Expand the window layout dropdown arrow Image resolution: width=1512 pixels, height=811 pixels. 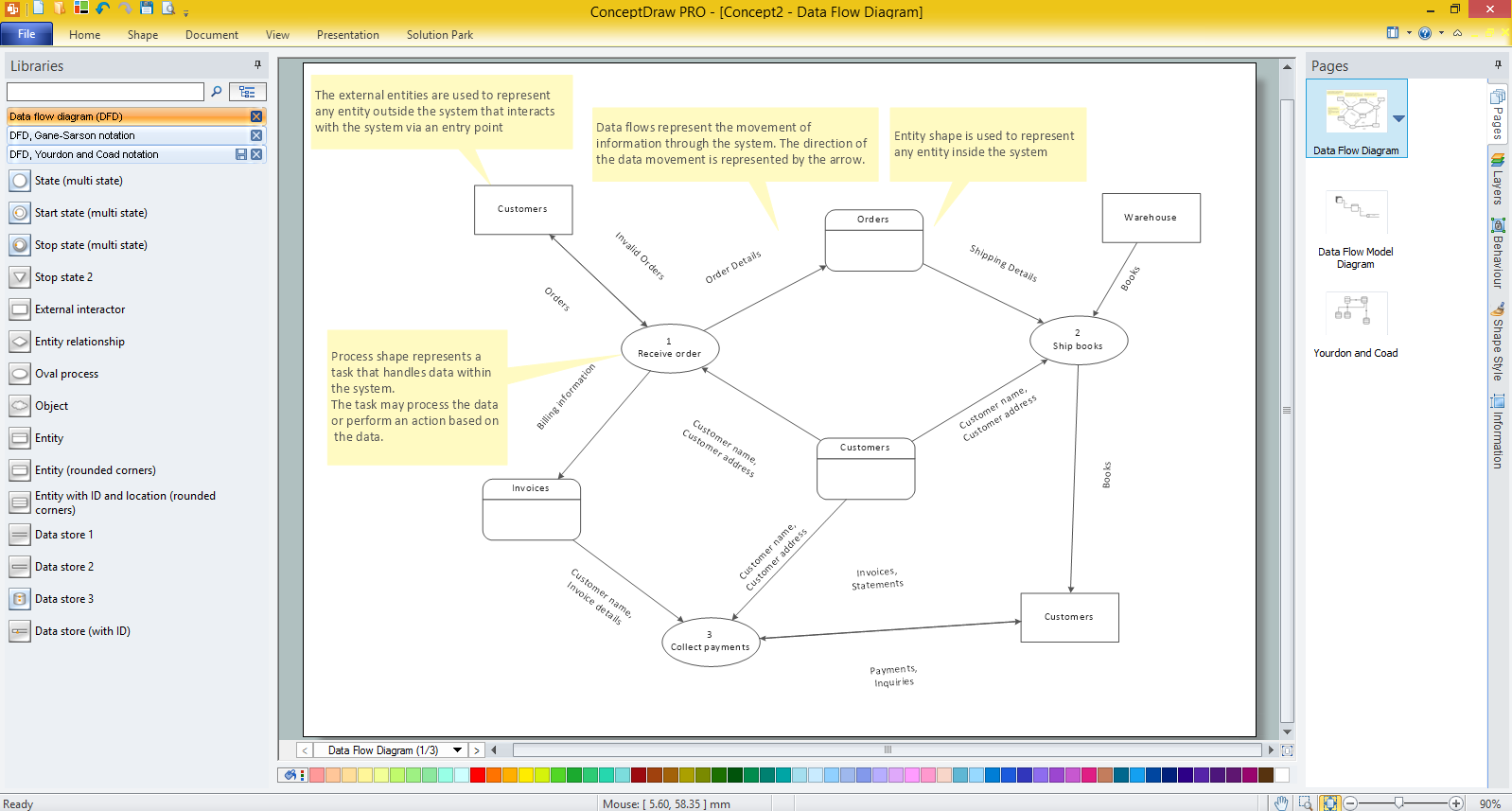click(1409, 33)
